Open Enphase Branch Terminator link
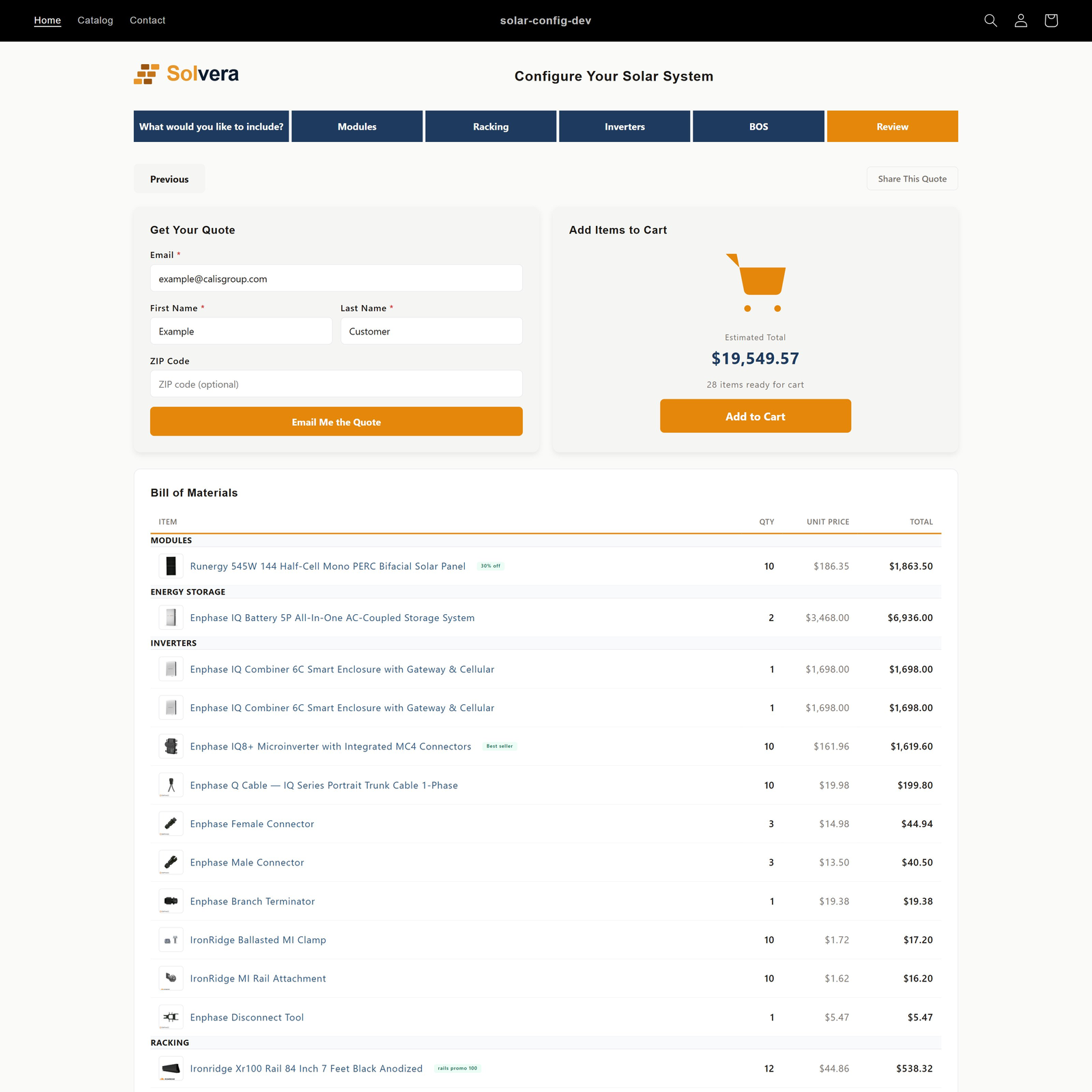The width and height of the screenshot is (1092, 1092). coord(253,902)
